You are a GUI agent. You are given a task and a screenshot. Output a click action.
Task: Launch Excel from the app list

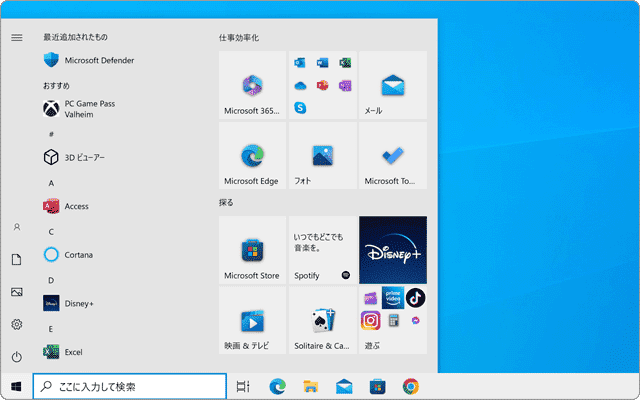point(63,352)
